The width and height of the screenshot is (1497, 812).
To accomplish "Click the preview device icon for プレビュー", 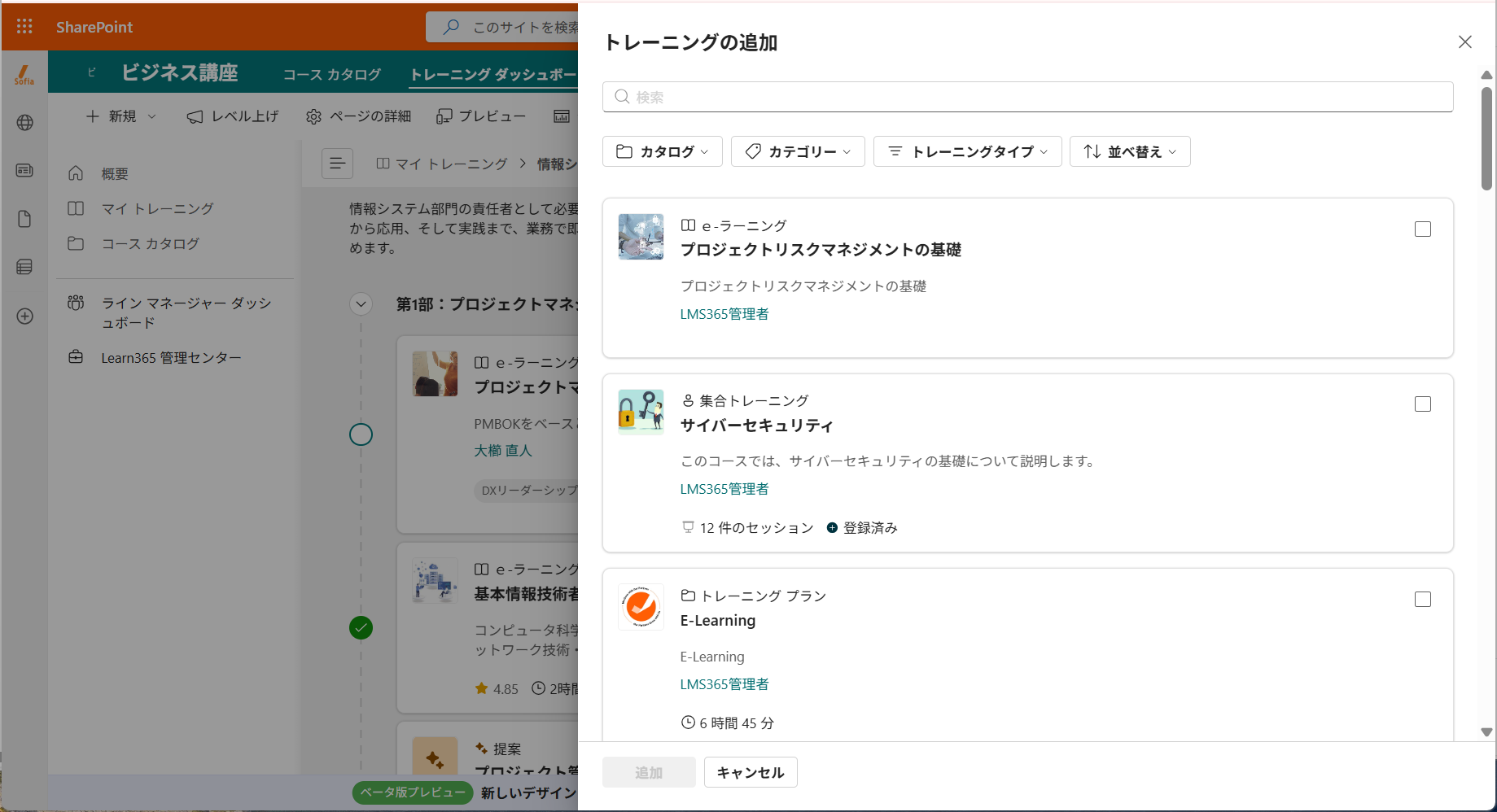I will click(x=444, y=116).
